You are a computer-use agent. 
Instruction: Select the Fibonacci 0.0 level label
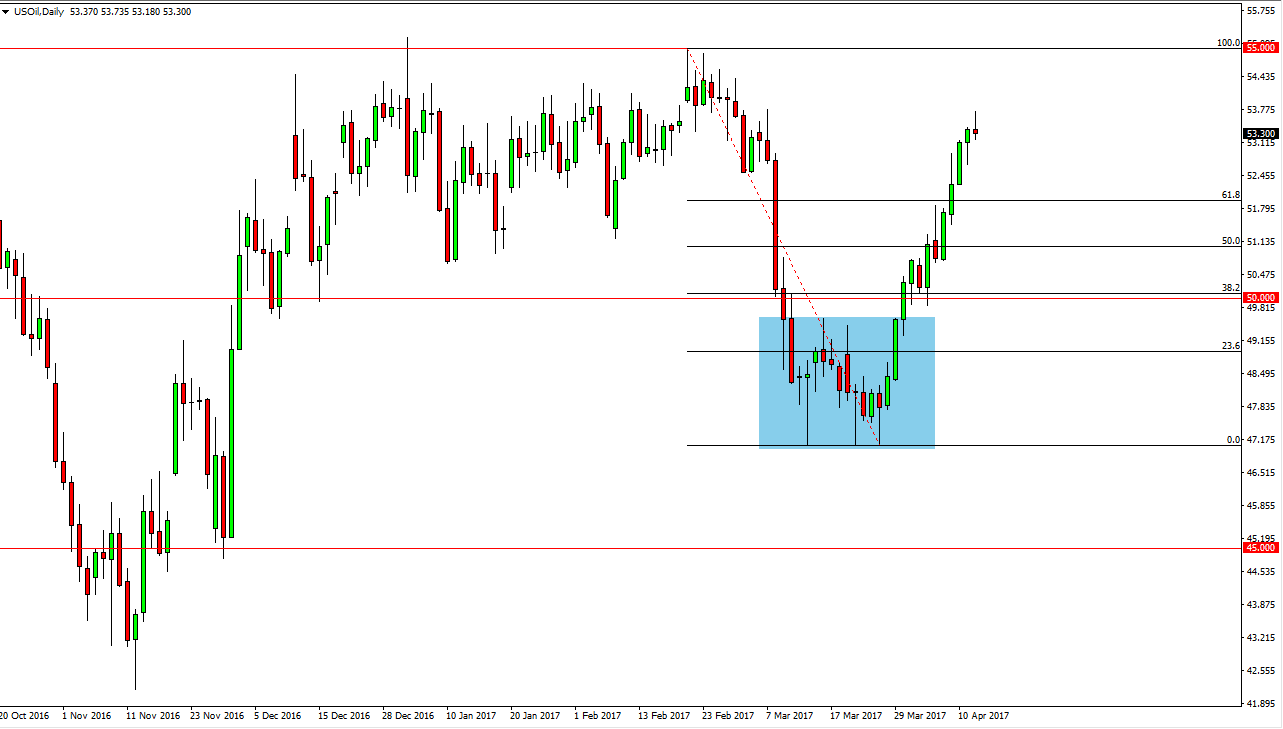(1233, 439)
